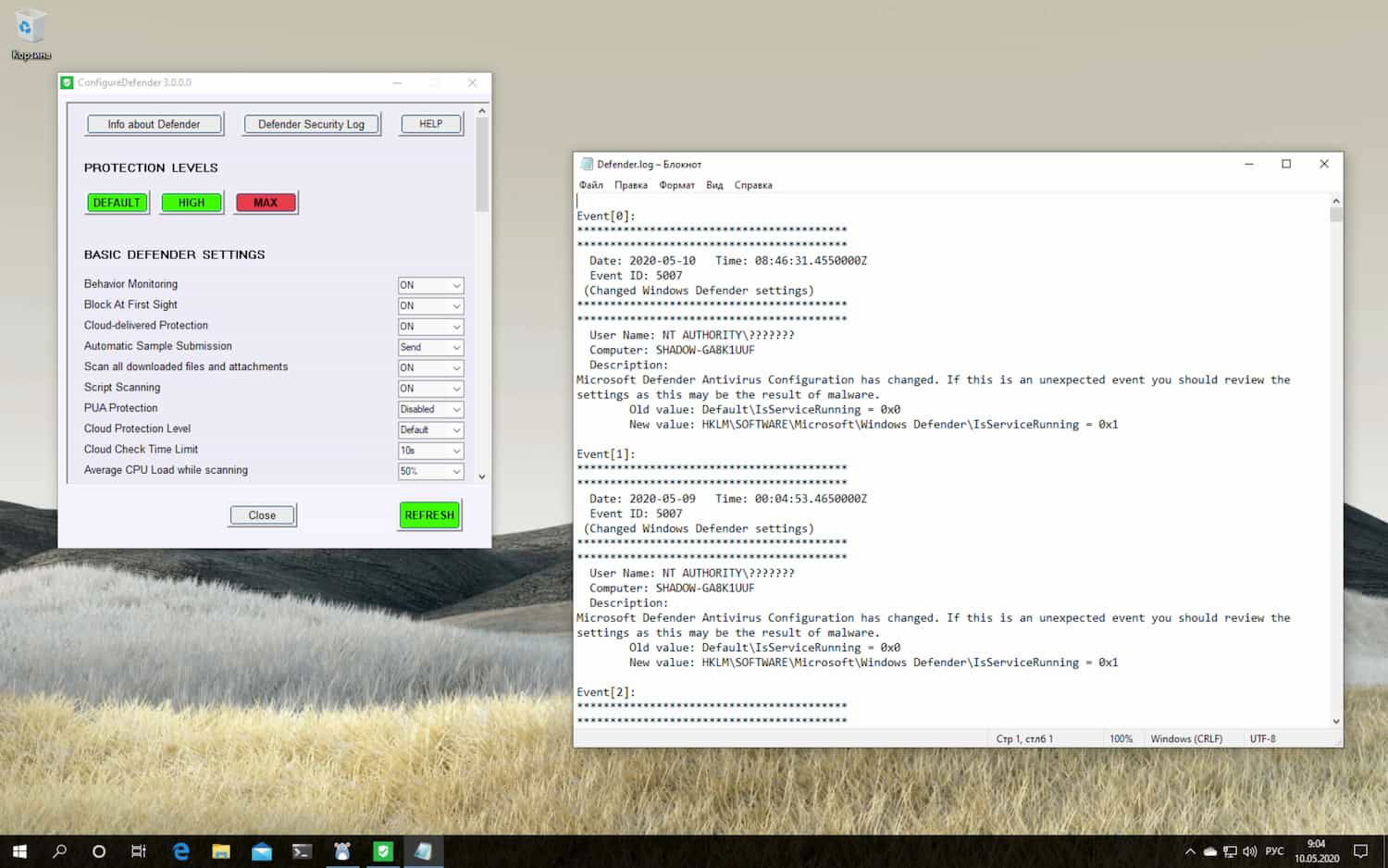Click the Start button
This screenshot has width=1388, height=868.
(19, 850)
